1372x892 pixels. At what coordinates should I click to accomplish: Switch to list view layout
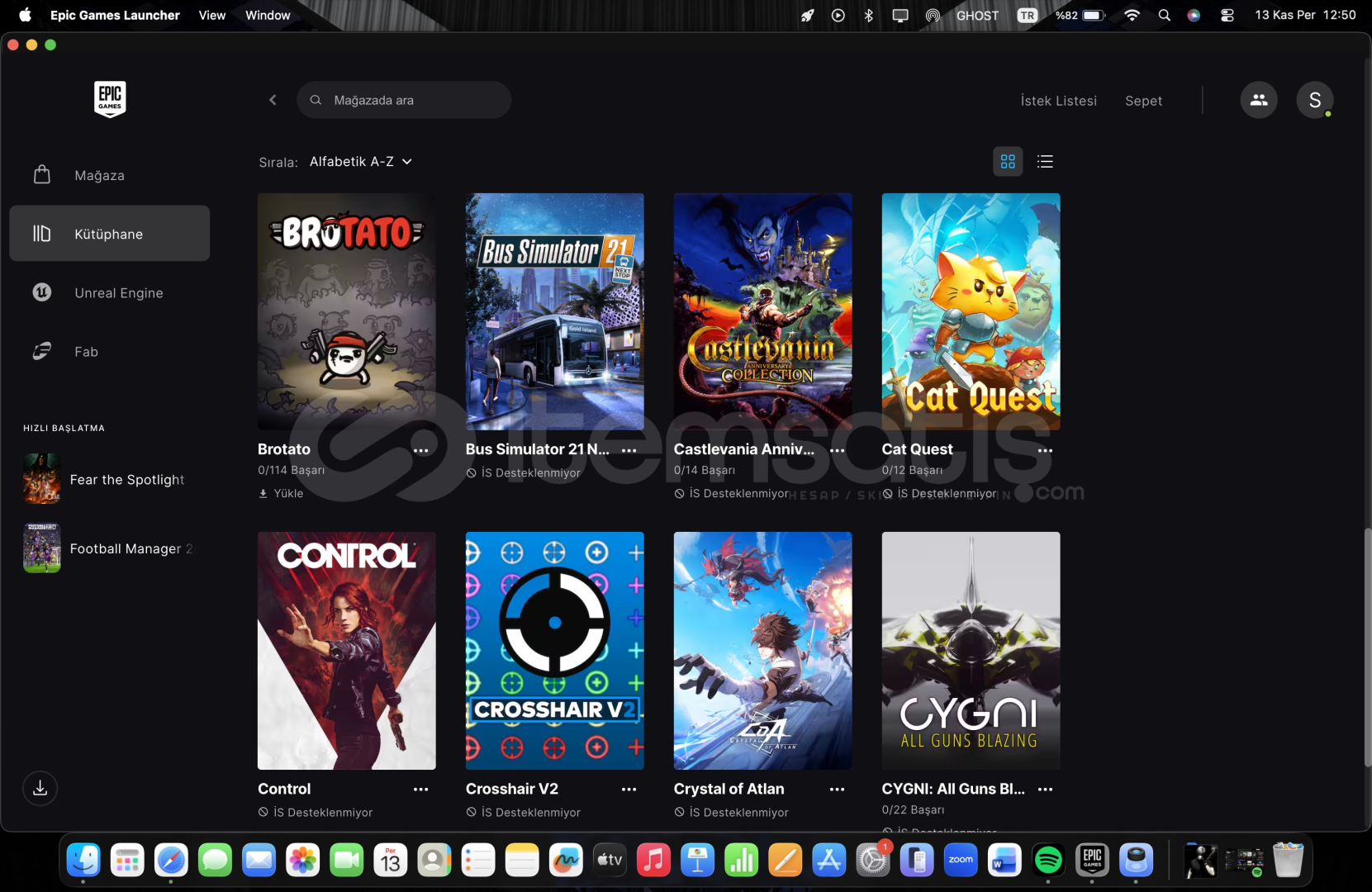click(1045, 162)
